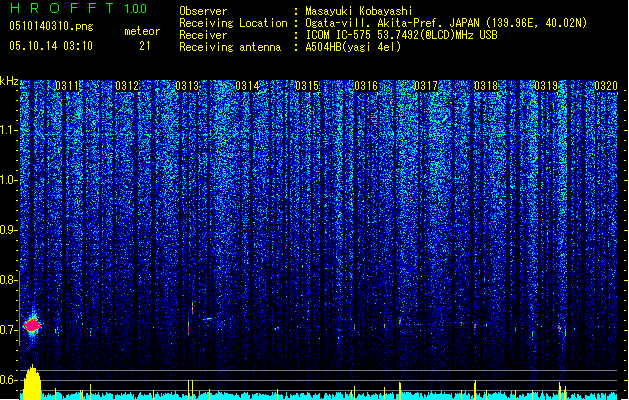Click the 0.9 kHz axis label

(9, 230)
